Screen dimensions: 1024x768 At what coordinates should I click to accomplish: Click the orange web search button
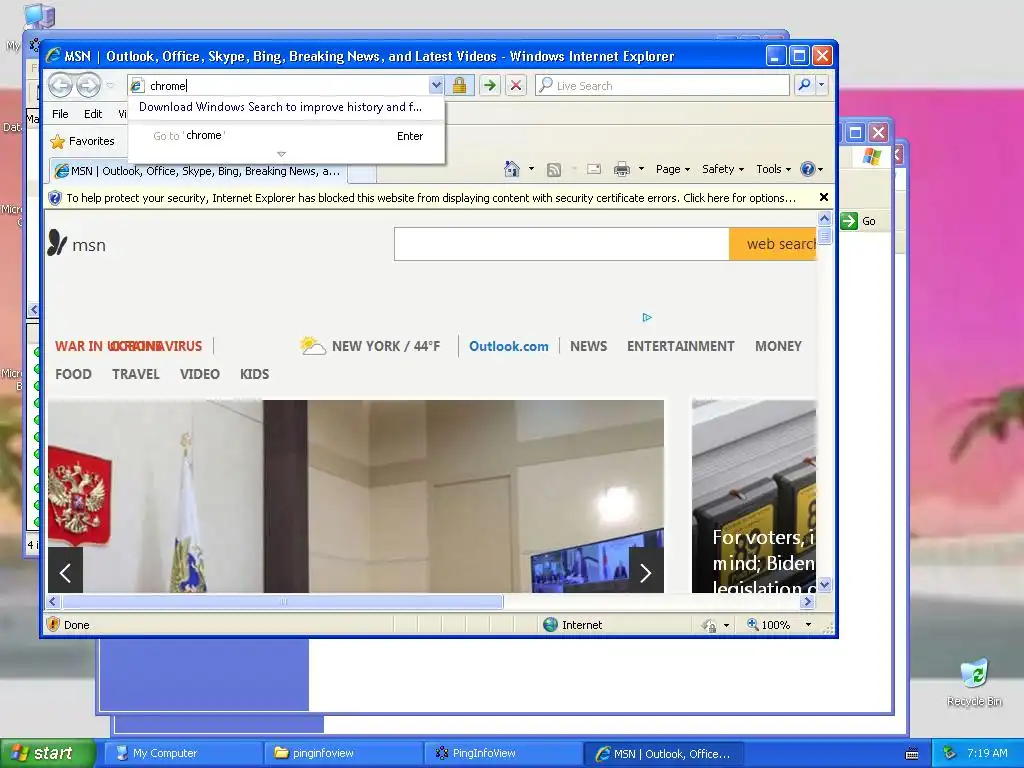pos(773,244)
